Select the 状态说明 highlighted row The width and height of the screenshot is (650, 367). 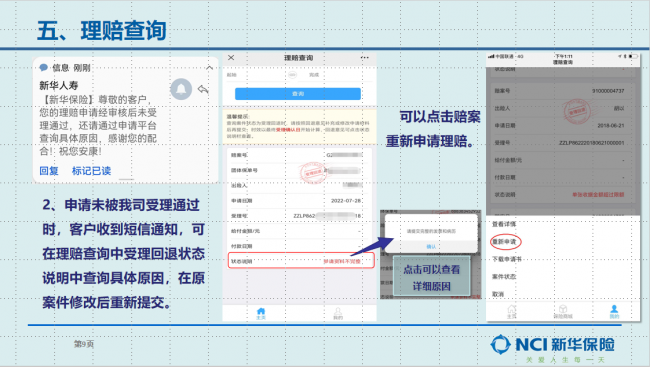pyautogui.click(x=301, y=261)
